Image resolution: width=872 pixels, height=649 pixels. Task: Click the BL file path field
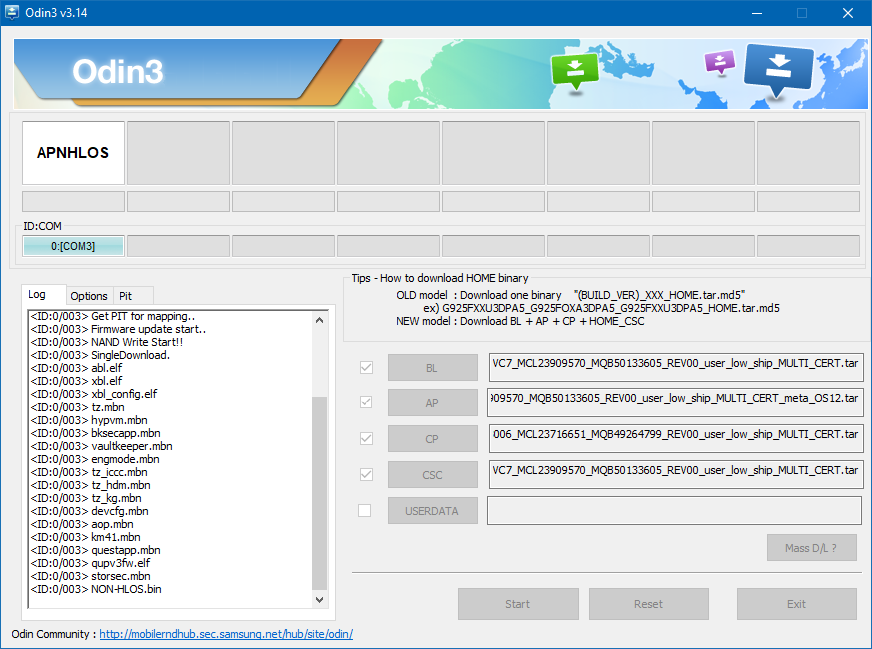676,367
